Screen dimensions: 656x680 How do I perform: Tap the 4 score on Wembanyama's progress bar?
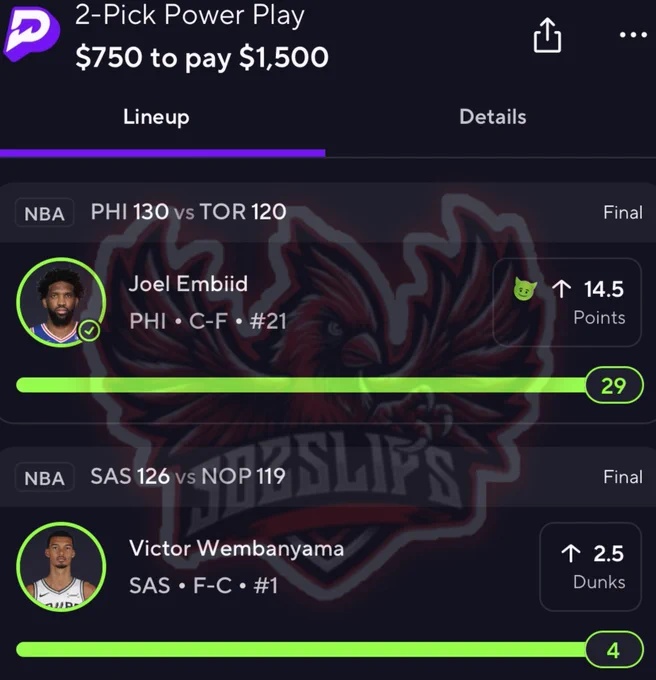pyautogui.click(x=614, y=650)
